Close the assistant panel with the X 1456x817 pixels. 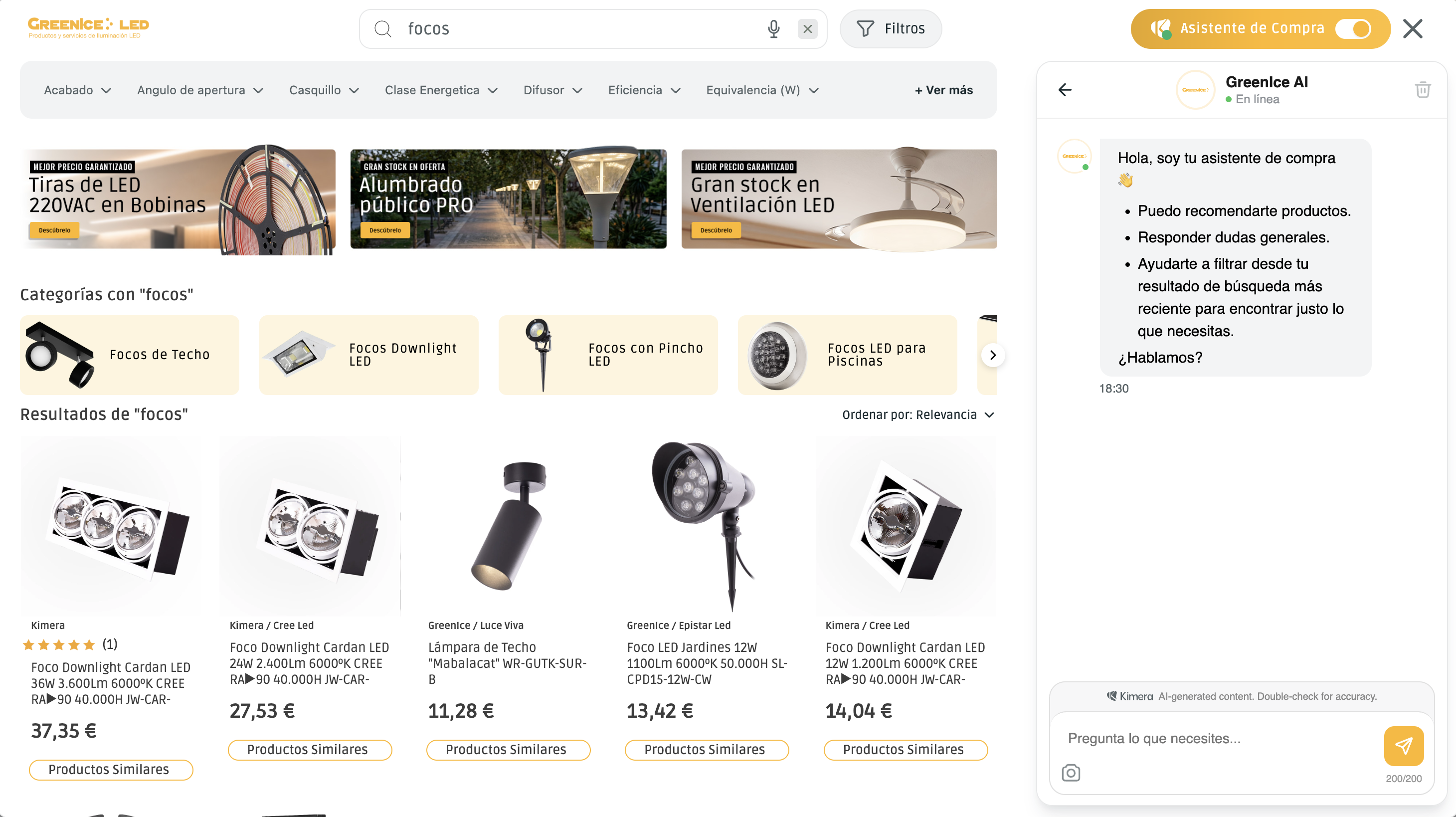(x=1413, y=29)
